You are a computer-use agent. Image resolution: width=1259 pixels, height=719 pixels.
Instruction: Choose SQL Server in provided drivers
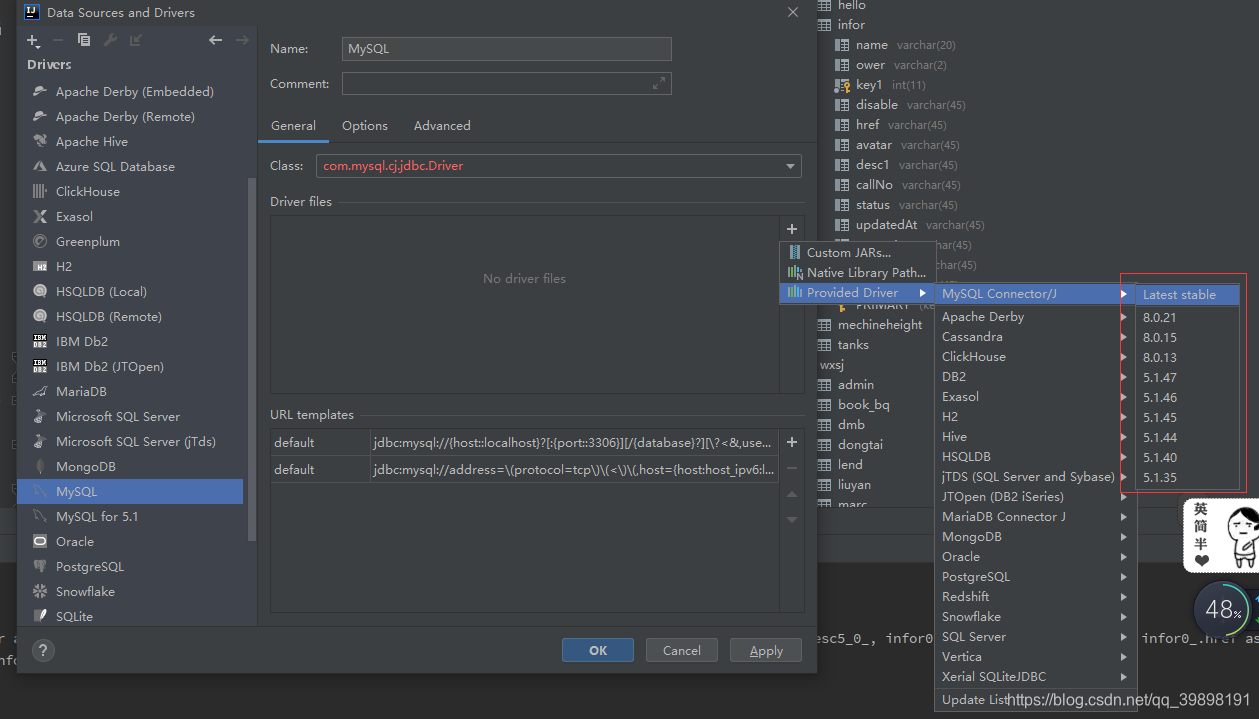pyautogui.click(x=1036, y=636)
